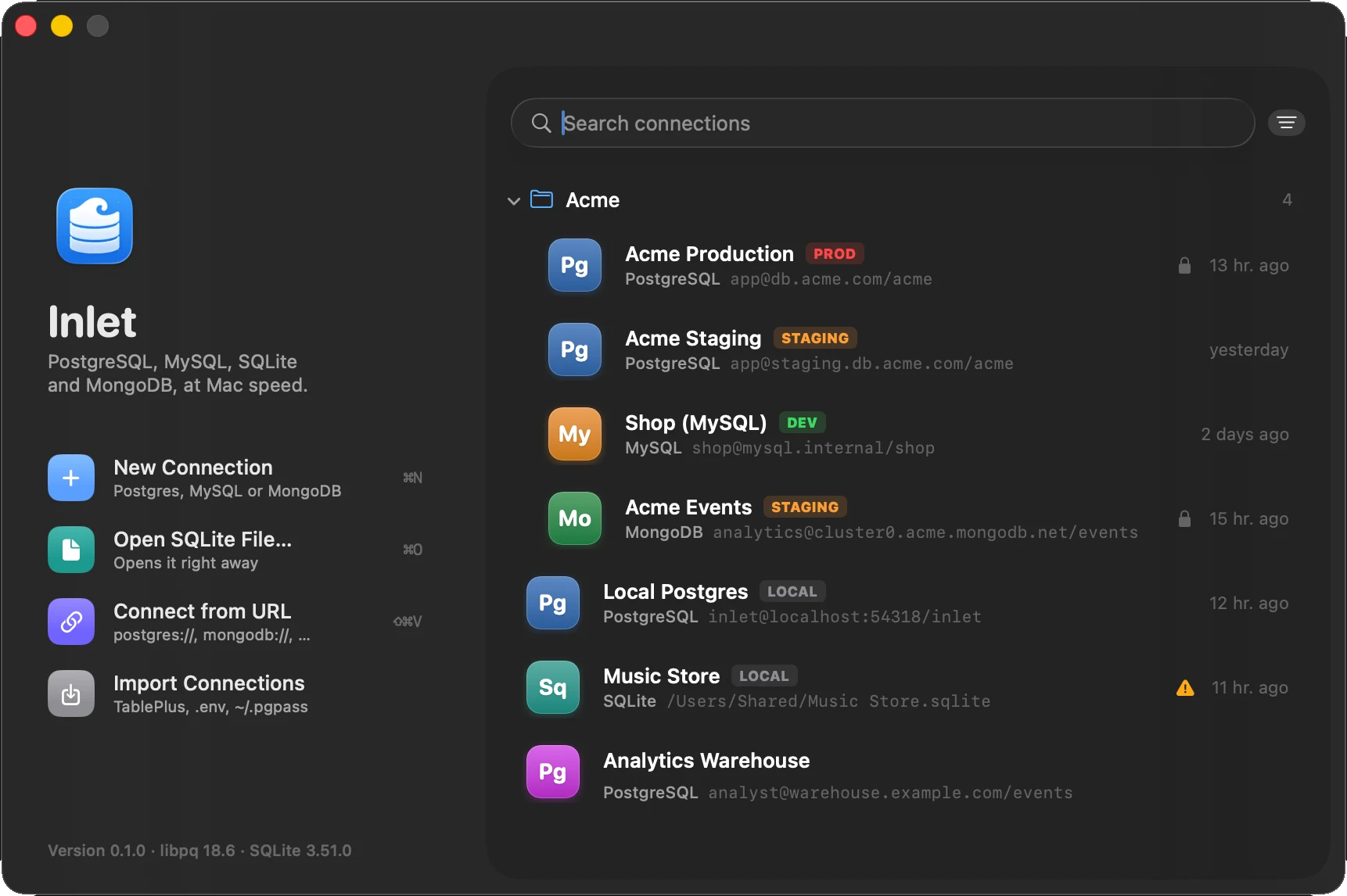Select Import Connections action
Image resolution: width=1347 pixels, height=896 pixels.
[235, 694]
